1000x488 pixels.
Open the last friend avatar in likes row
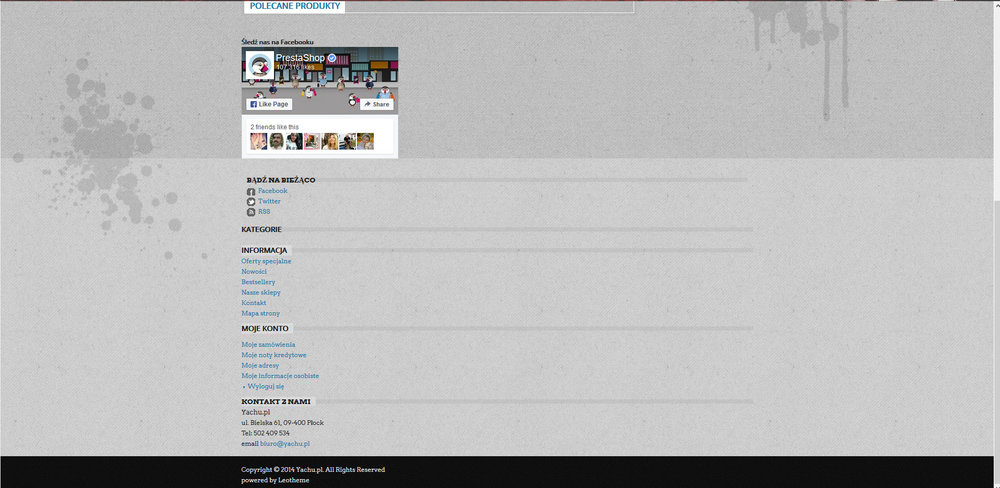point(365,141)
